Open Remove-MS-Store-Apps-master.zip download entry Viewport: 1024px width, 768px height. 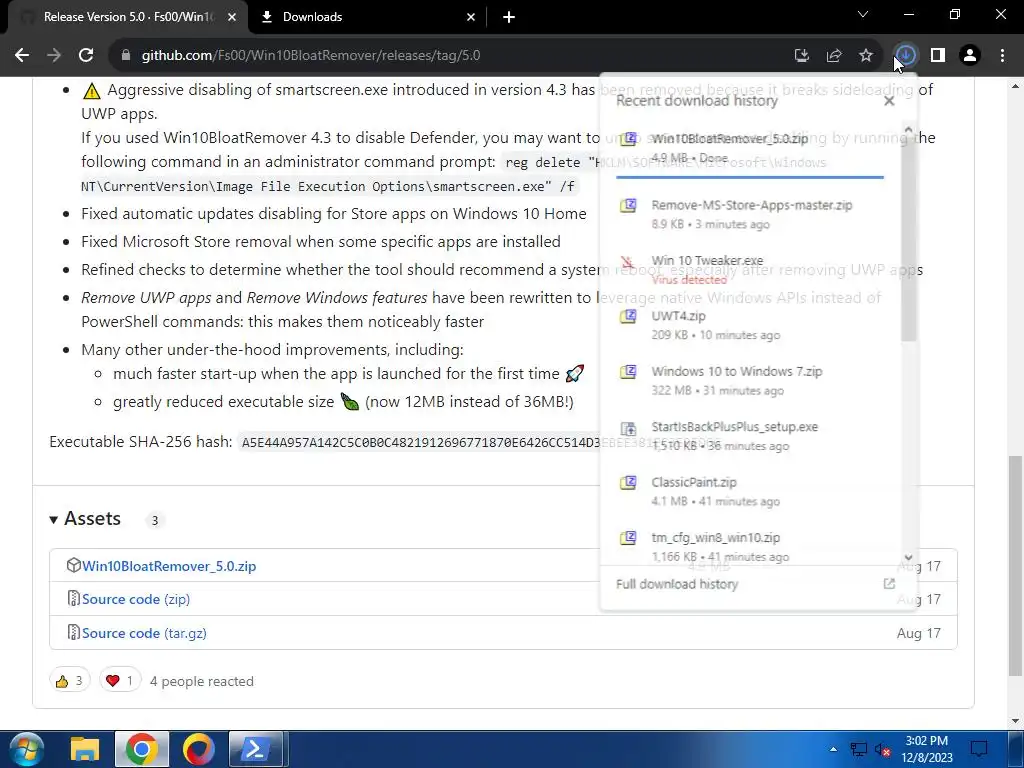point(750,214)
